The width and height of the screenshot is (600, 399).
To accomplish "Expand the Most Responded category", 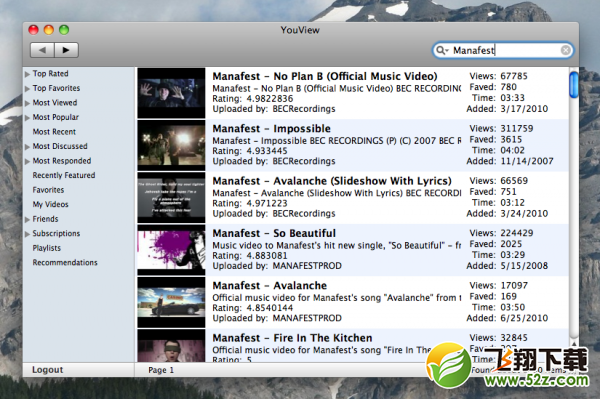I will click(27, 161).
